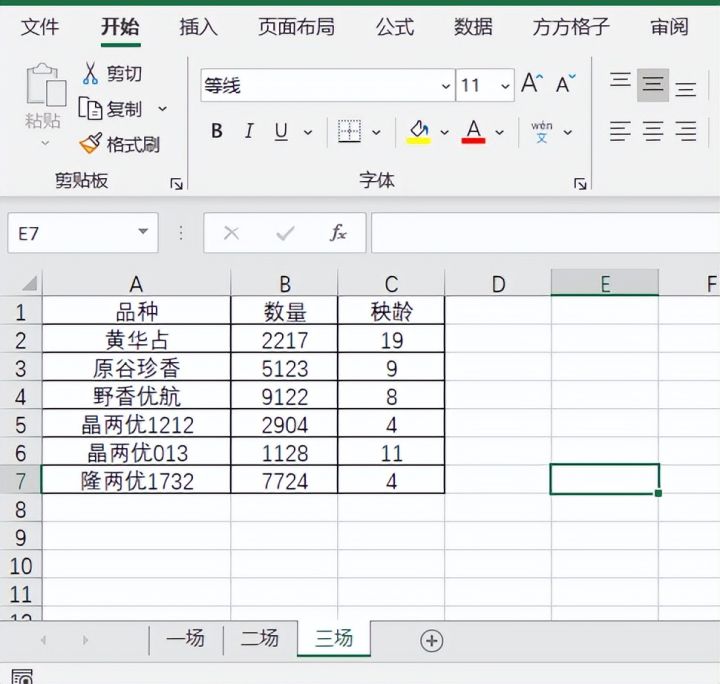Switch to the 方方格子 ribbon tab
Screen dimensions: 720x684
[x=571, y=26]
